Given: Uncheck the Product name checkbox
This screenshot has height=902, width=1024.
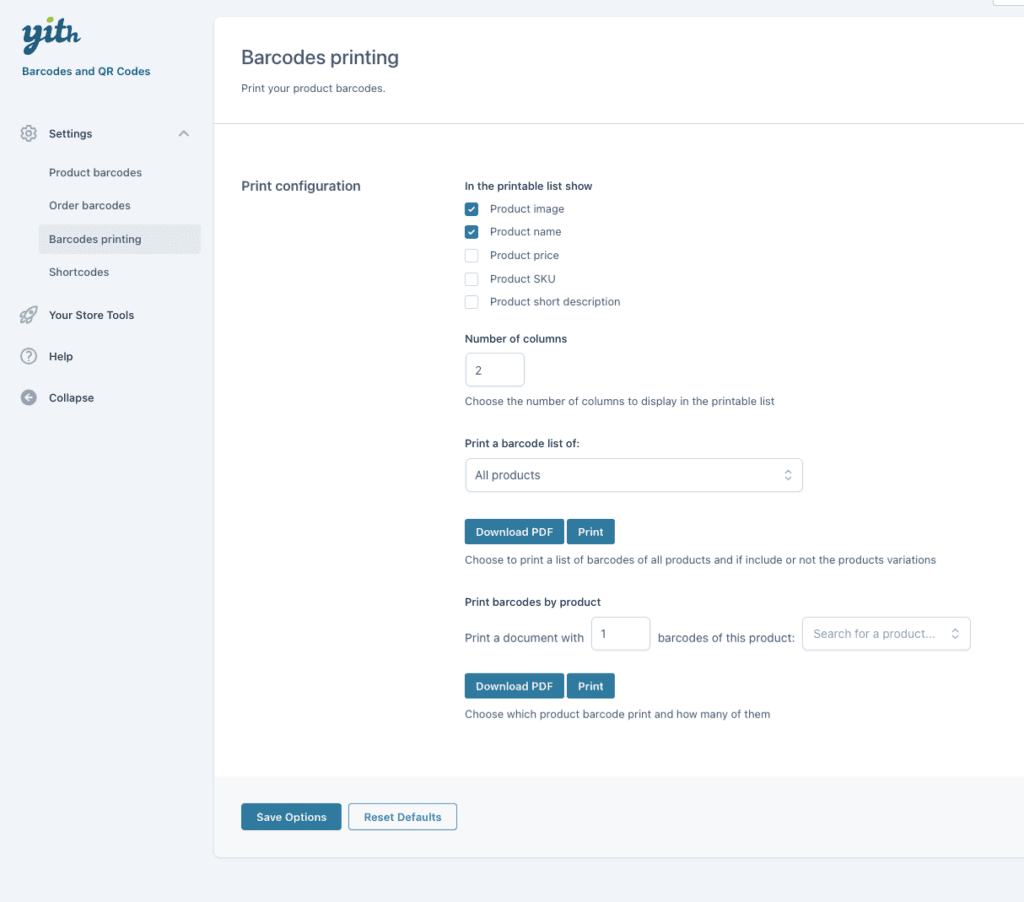Looking at the screenshot, I should [472, 232].
